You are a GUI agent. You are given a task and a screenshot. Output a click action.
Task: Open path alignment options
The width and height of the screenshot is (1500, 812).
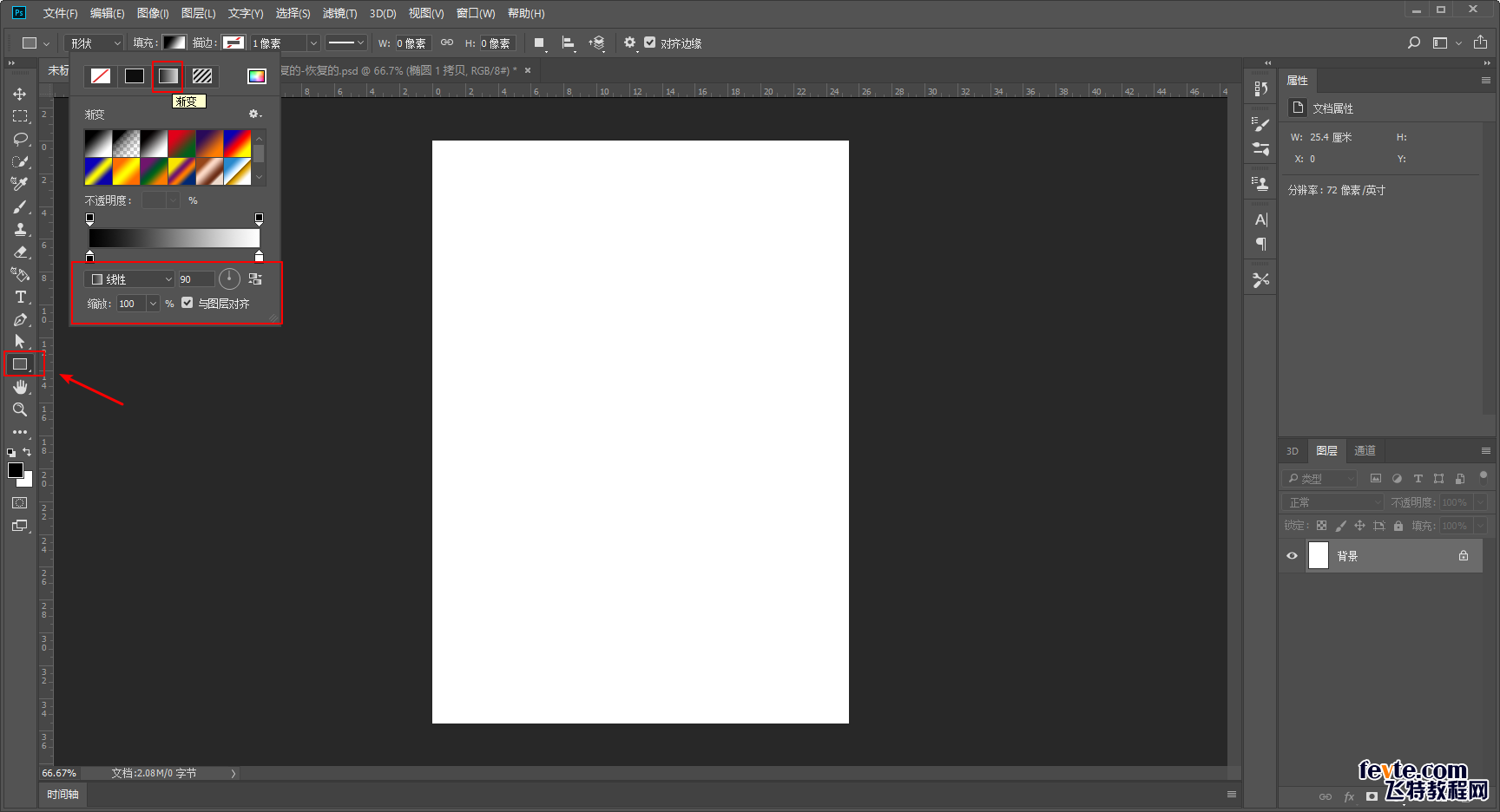[568, 43]
